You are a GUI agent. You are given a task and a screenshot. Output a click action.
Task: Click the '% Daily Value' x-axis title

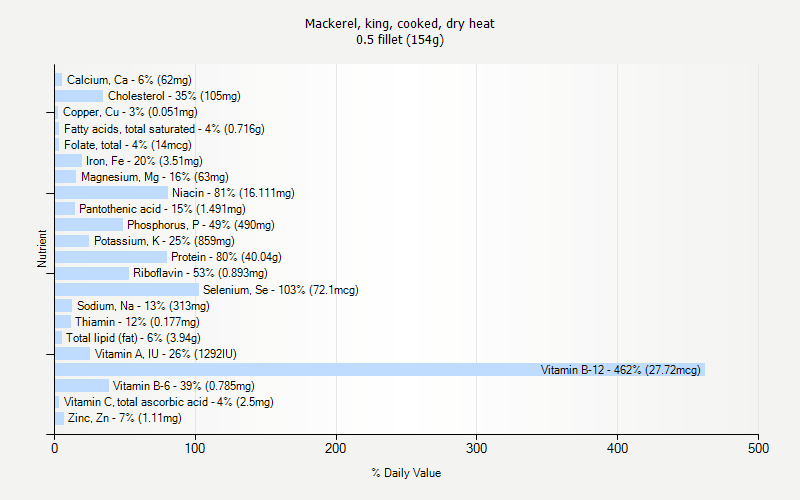(406, 473)
